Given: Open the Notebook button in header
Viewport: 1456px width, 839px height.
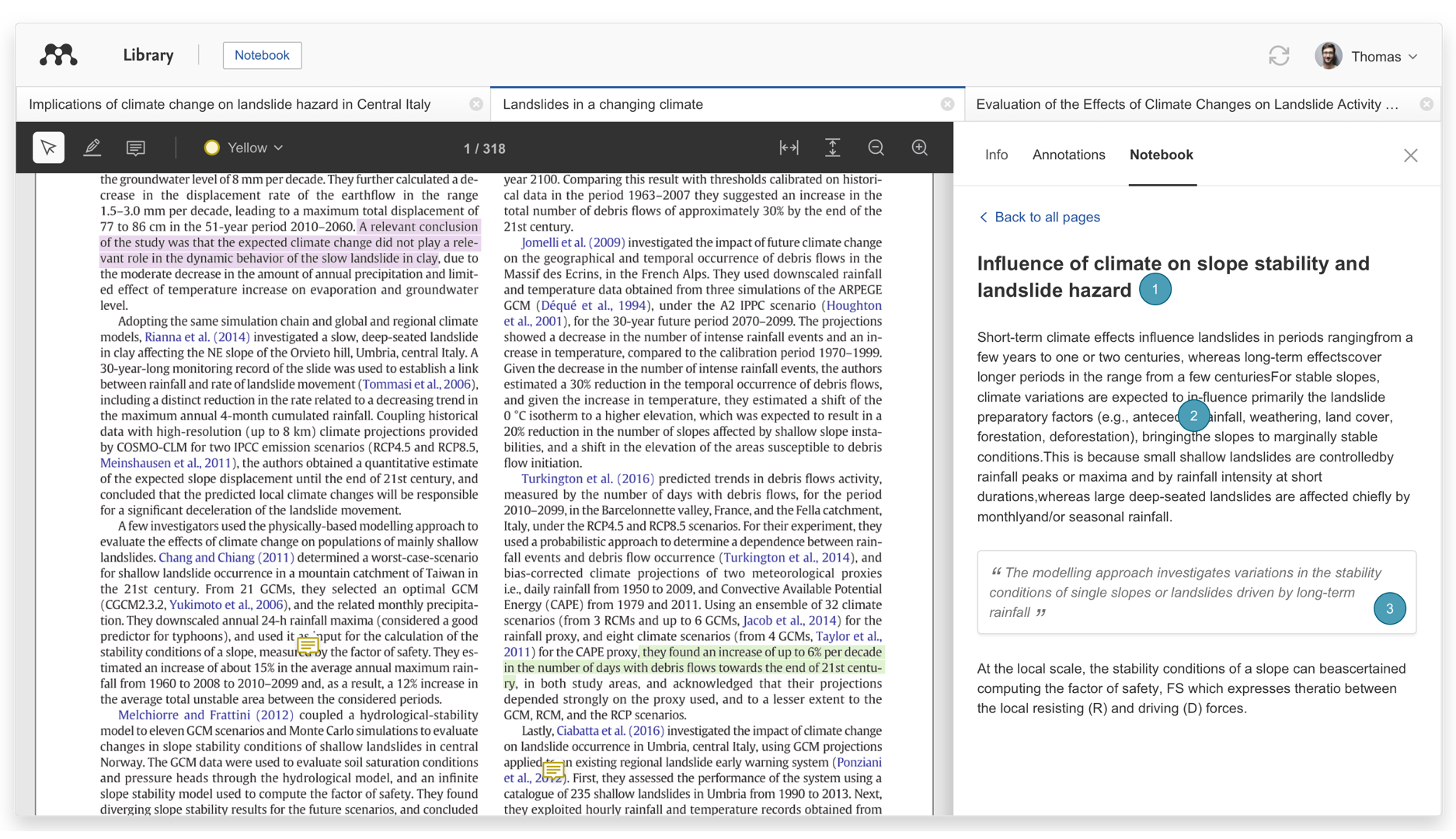Looking at the screenshot, I should point(262,55).
